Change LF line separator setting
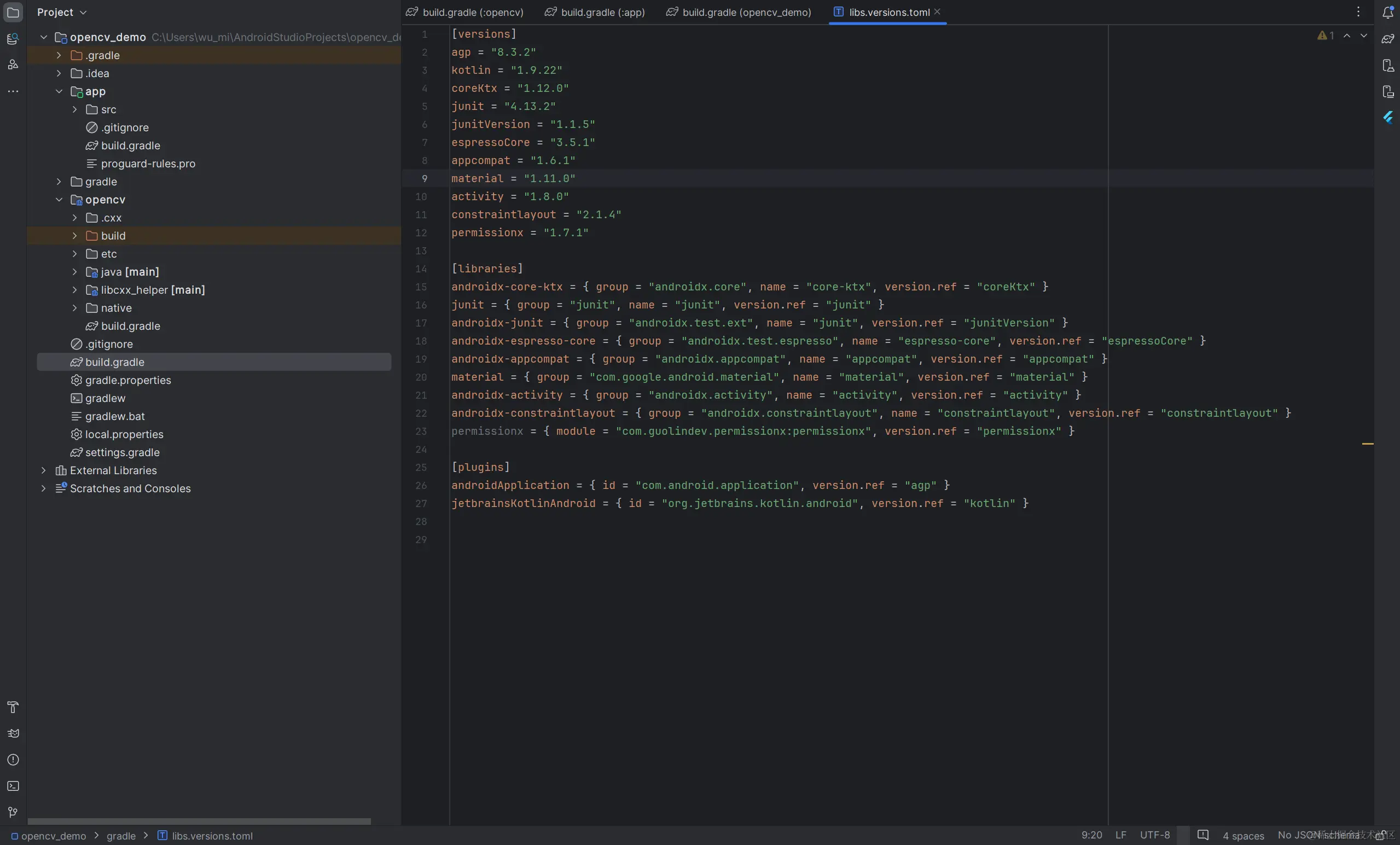Image resolution: width=1400 pixels, height=845 pixels. tap(1120, 835)
